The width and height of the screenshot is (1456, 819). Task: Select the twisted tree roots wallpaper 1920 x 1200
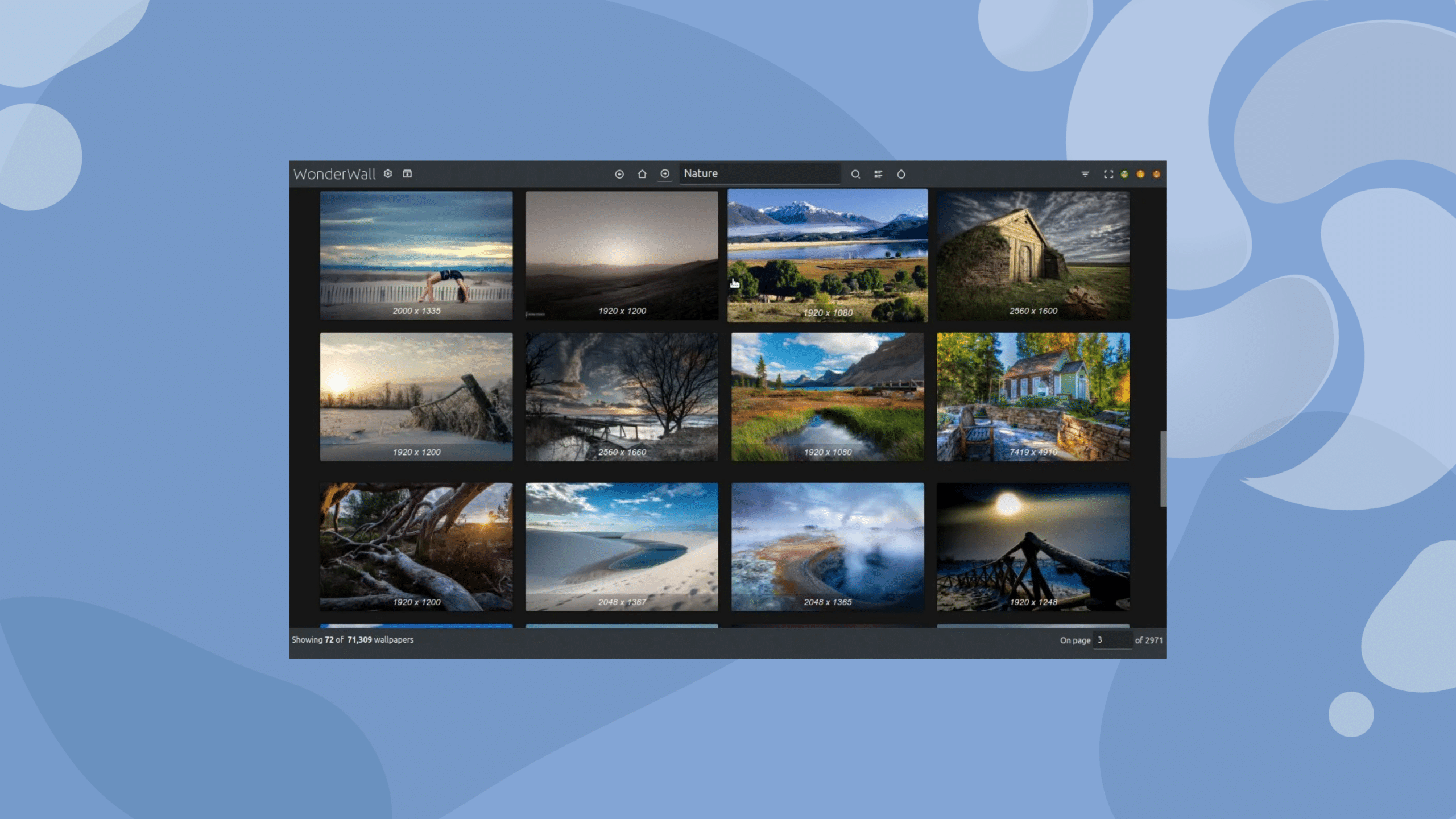[x=416, y=547]
